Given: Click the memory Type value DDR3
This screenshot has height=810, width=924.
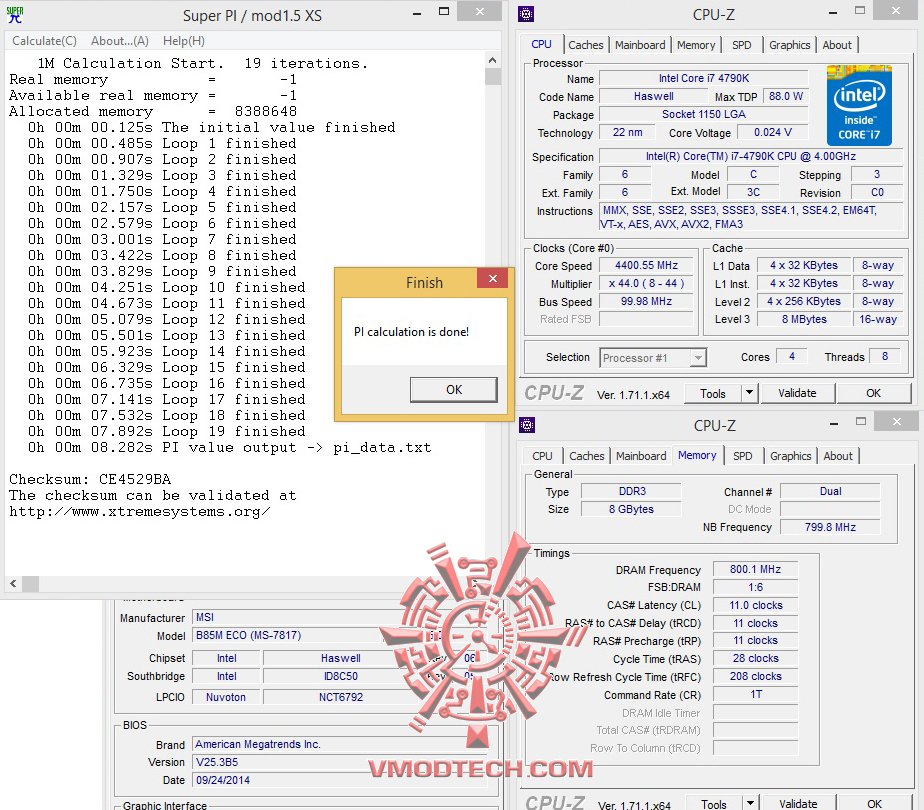Looking at the screenshot, I should [x=632, y=491].
